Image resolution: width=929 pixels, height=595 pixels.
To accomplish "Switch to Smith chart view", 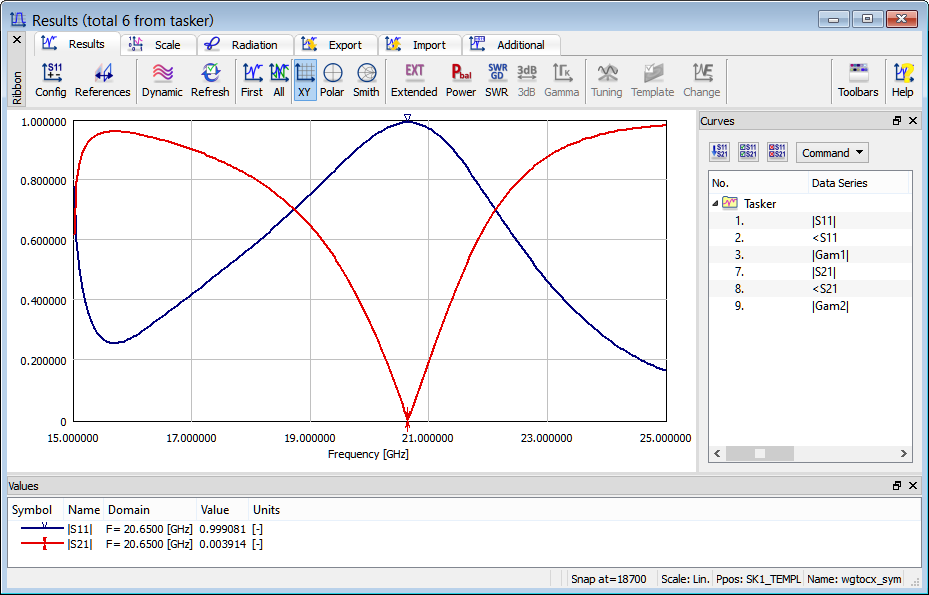I will [x=366, y=80].
